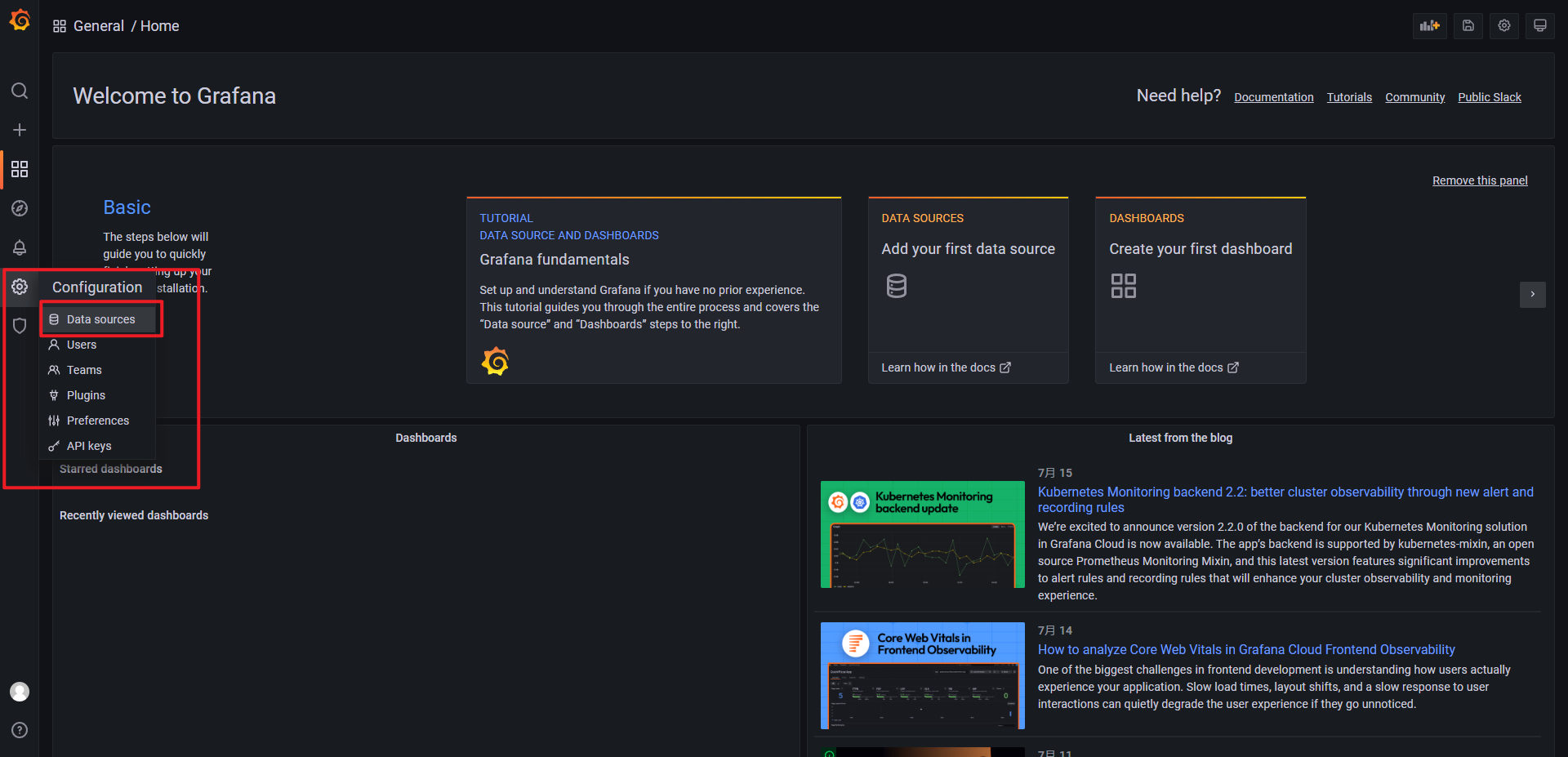Open the Search magnifier in the sidebar
Image resolution: width=1568 pixels, height=757 pixels.
20,91
